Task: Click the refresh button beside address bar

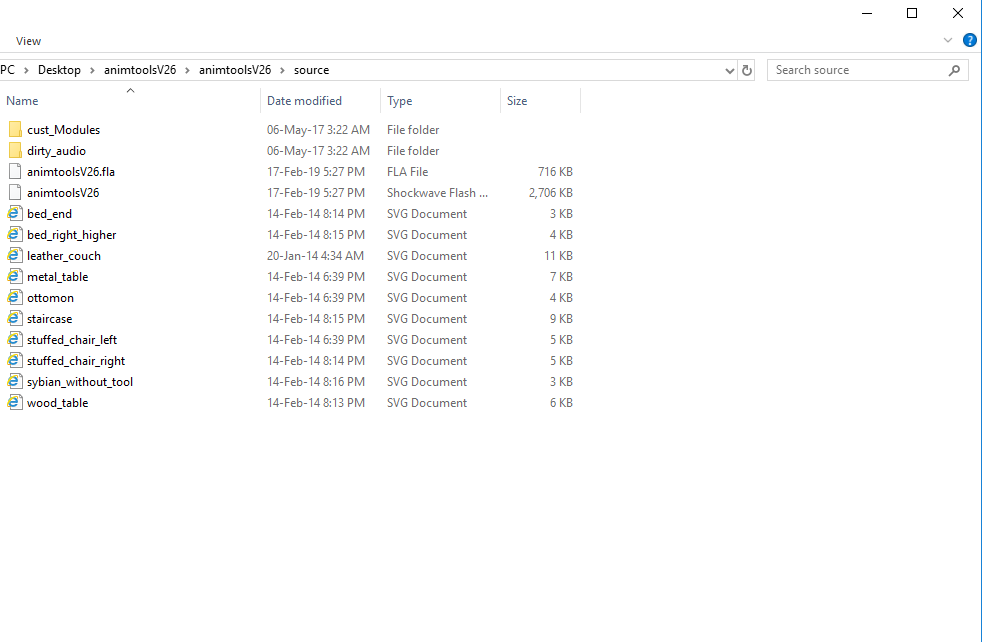Action: 747,70
